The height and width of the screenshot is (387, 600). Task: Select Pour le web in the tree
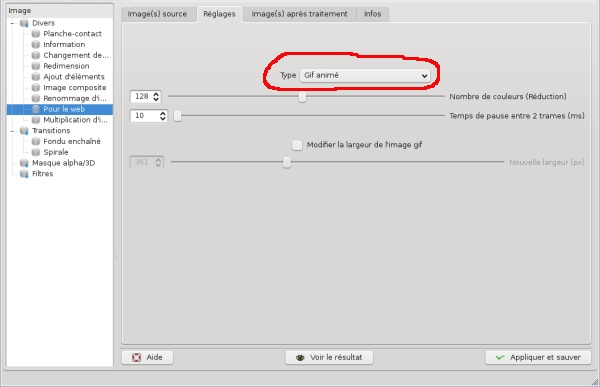[x=64, y=109]
